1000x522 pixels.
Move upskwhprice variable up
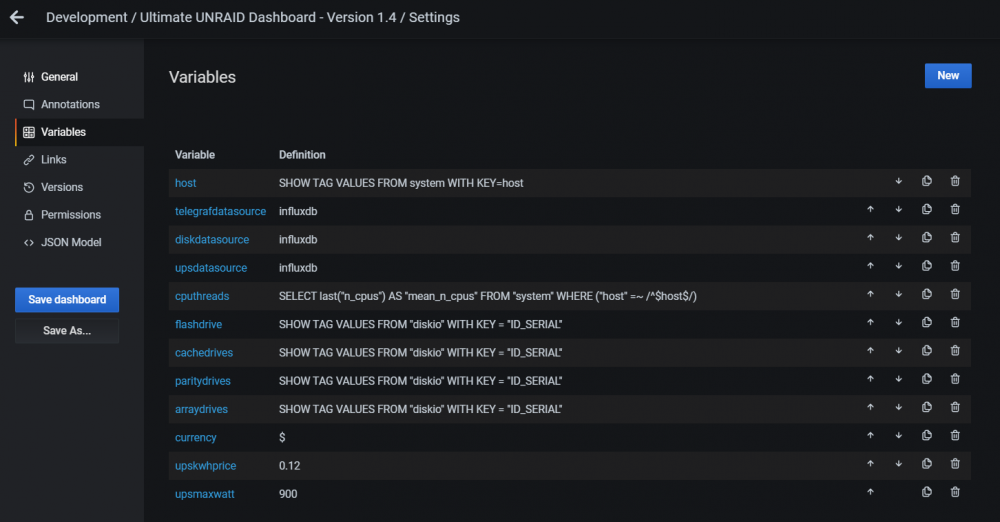(x=871, y=464)
